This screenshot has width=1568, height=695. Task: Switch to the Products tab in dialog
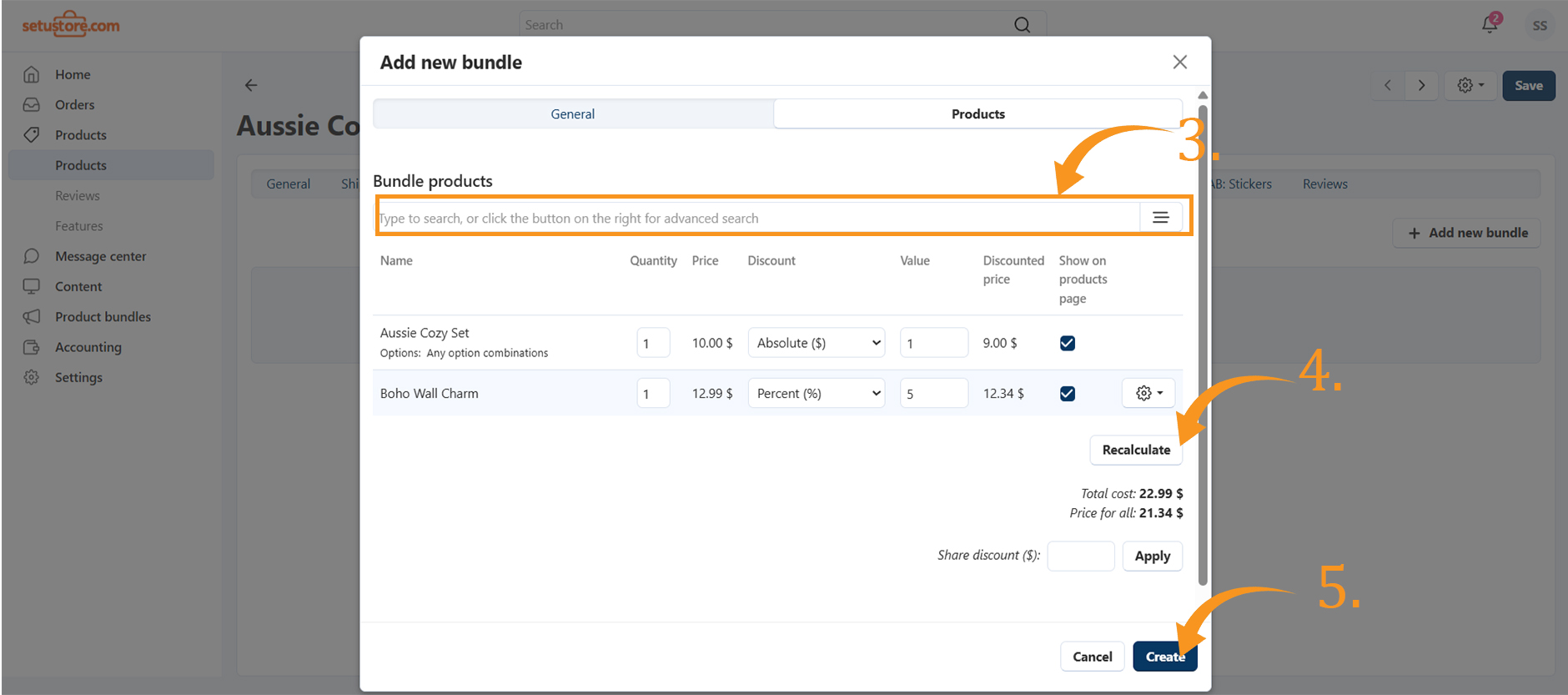click(977, 114)
